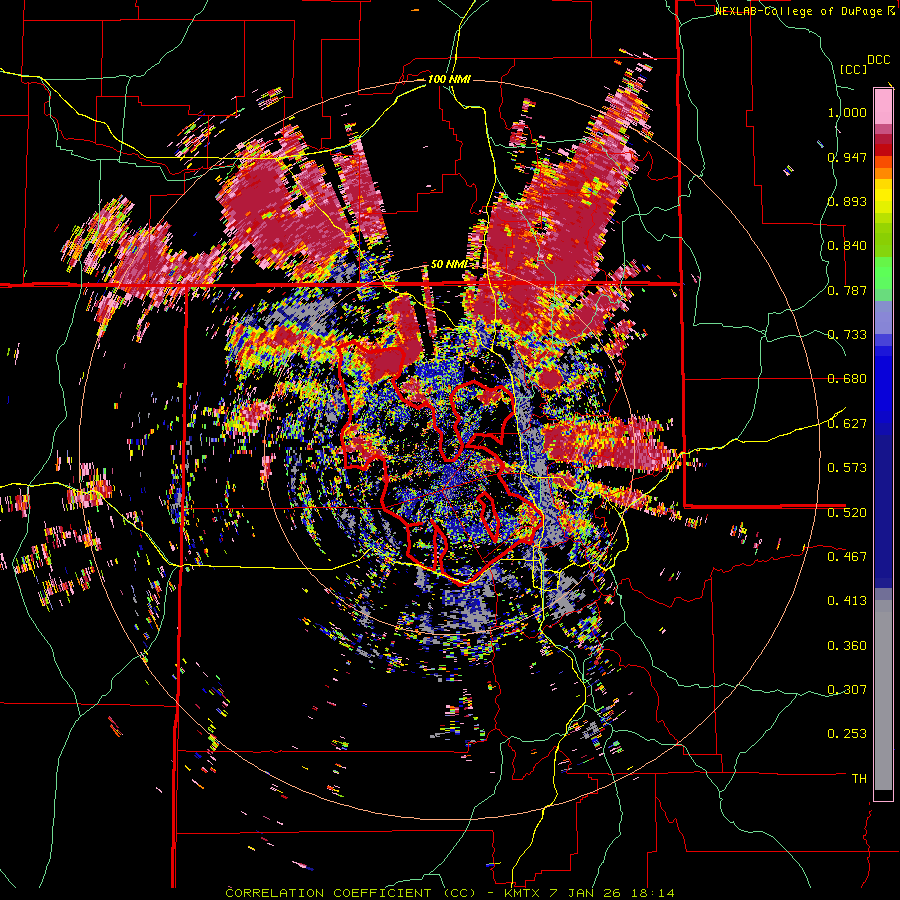Screen dimensions: 900x900
Task: Click the 100 NMI range ring label
Action: click(x=449, y=79)
